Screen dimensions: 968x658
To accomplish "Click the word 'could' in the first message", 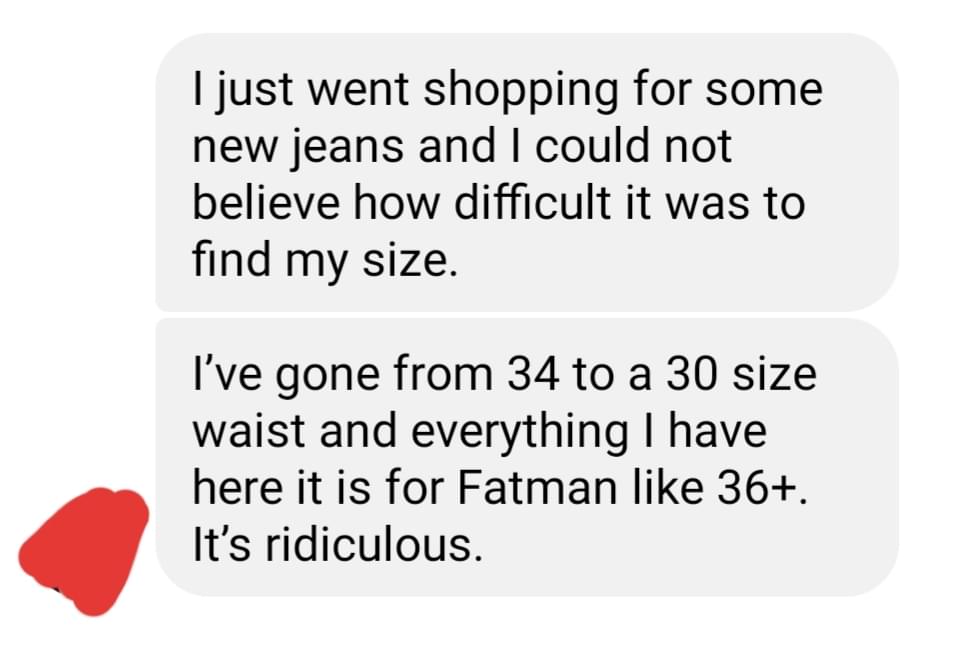I will [x=592, y=146].
